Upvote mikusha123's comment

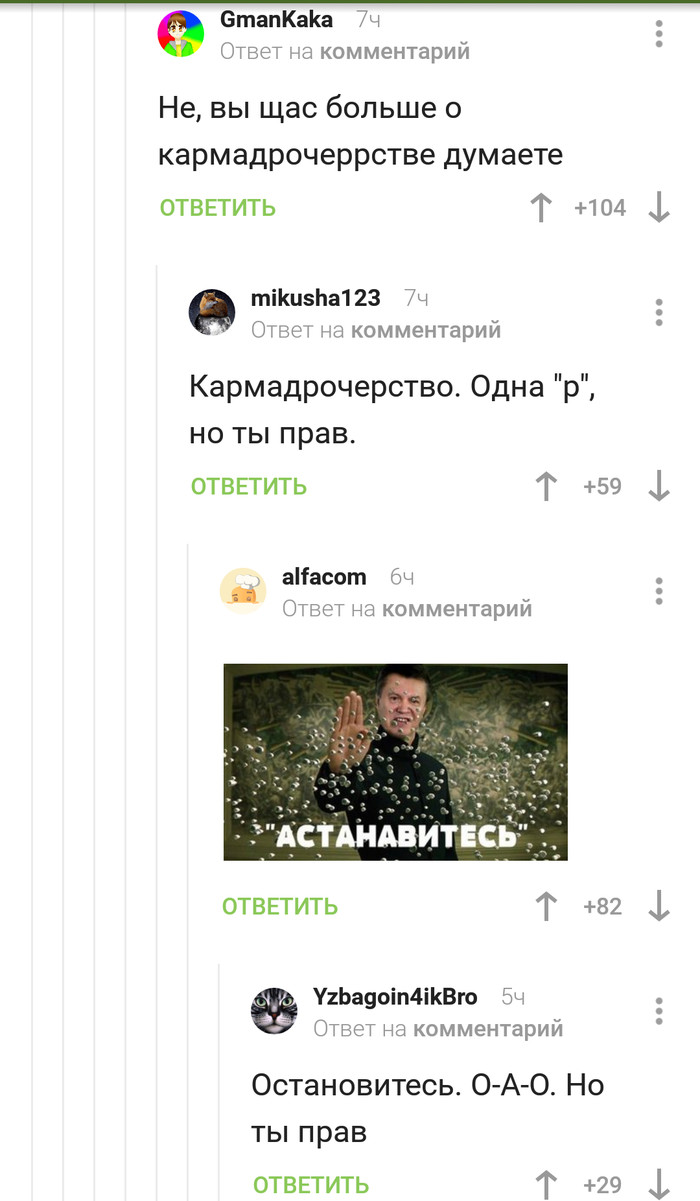[x=546, y=487]
